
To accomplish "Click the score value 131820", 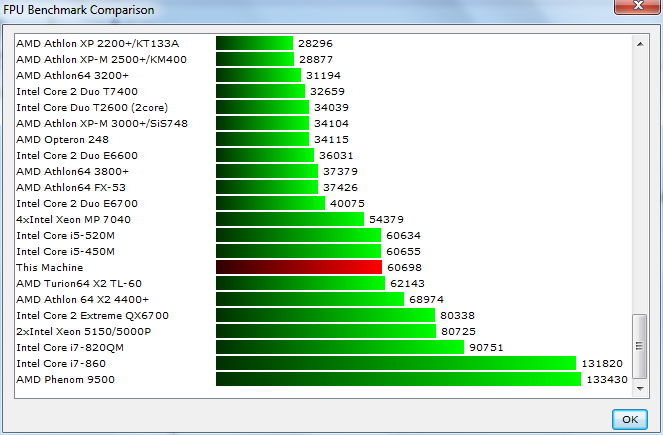I will click(x=602, y=364).
